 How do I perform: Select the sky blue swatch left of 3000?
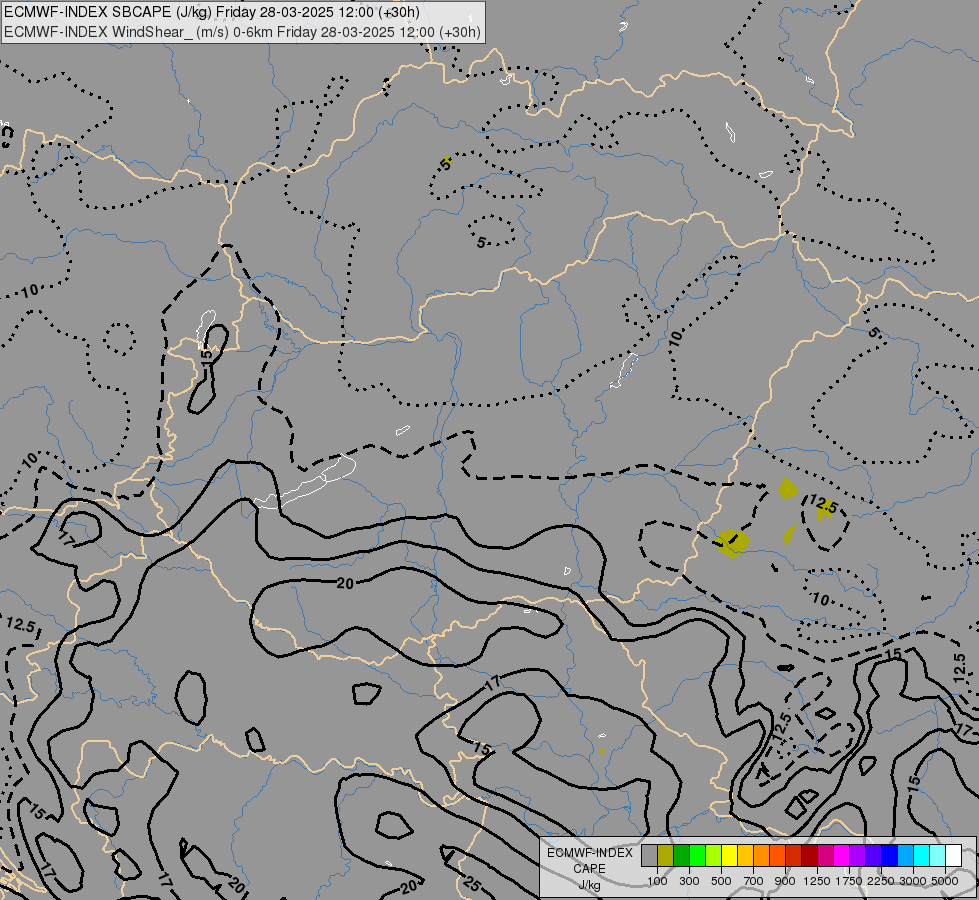coord(906,856)
